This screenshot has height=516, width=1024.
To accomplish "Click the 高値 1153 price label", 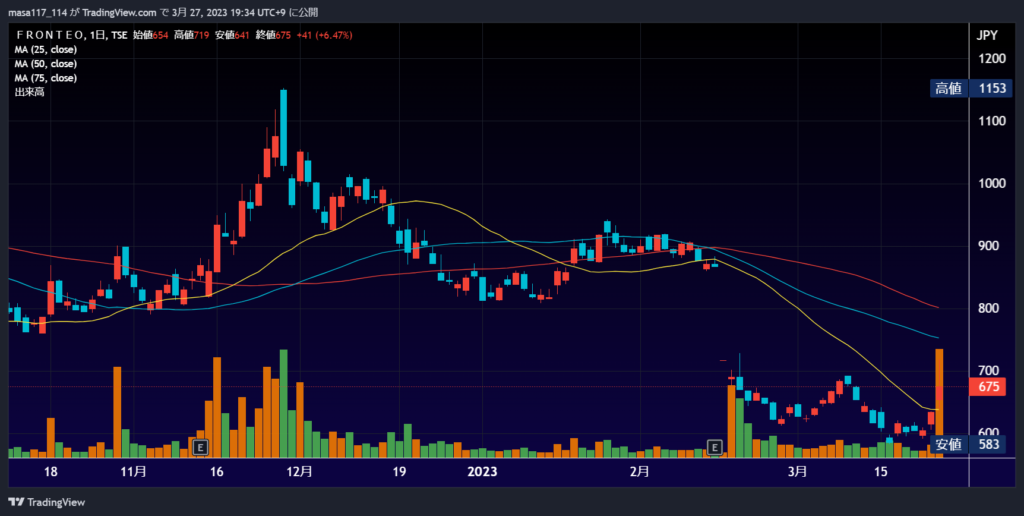I will click(970, 88).
